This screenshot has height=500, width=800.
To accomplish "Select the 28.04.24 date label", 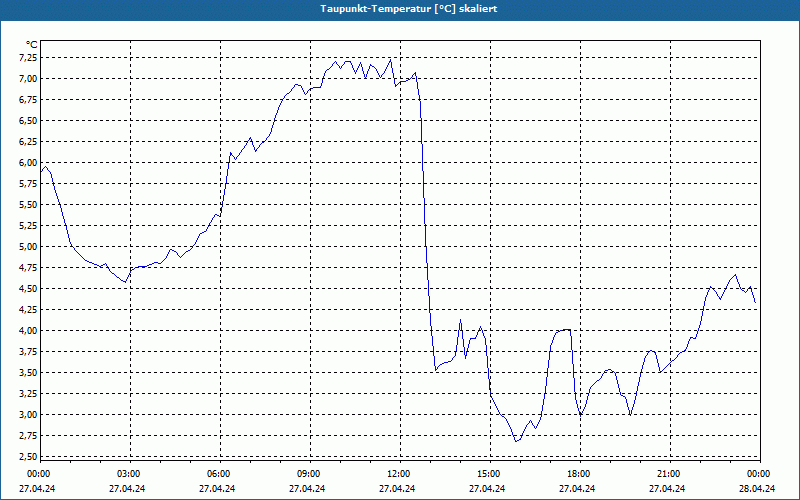I will [757, 489].
